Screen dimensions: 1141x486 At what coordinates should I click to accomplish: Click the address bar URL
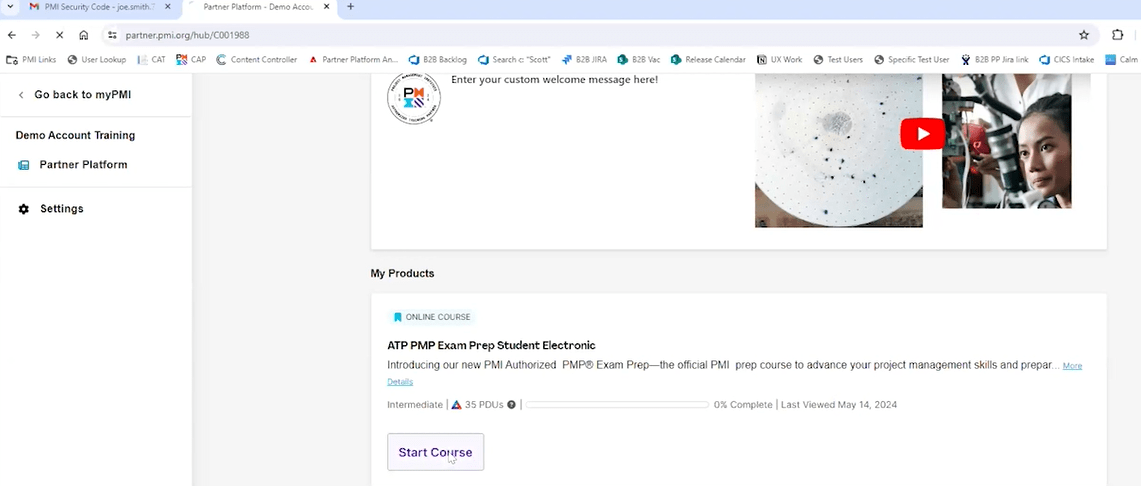pos(188,35)
